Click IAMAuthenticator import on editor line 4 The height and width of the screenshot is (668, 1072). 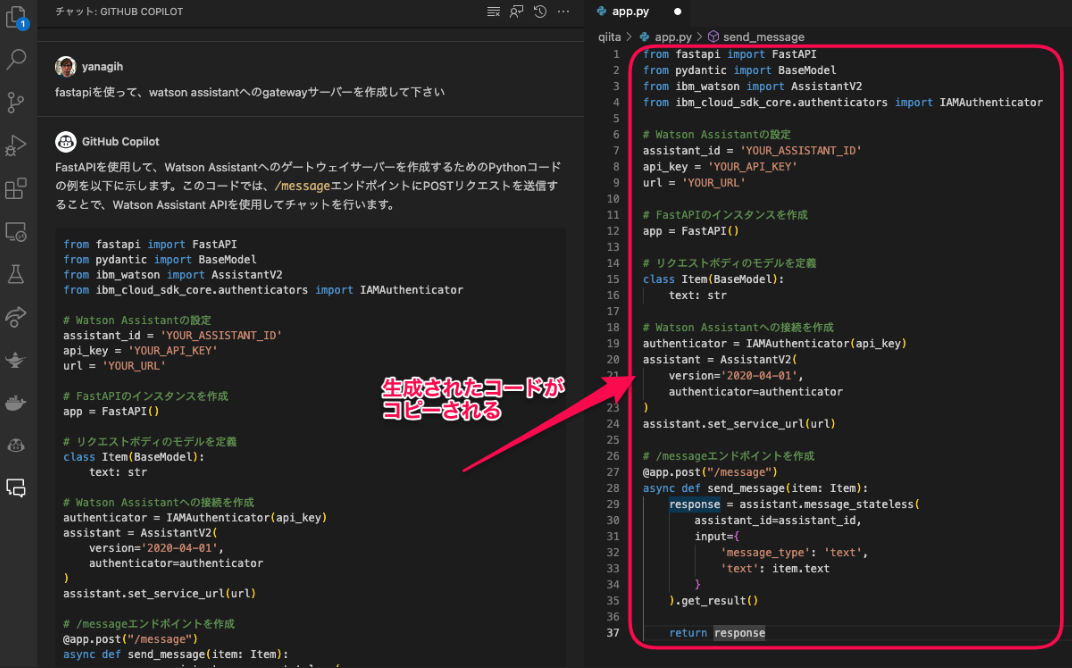991,103
